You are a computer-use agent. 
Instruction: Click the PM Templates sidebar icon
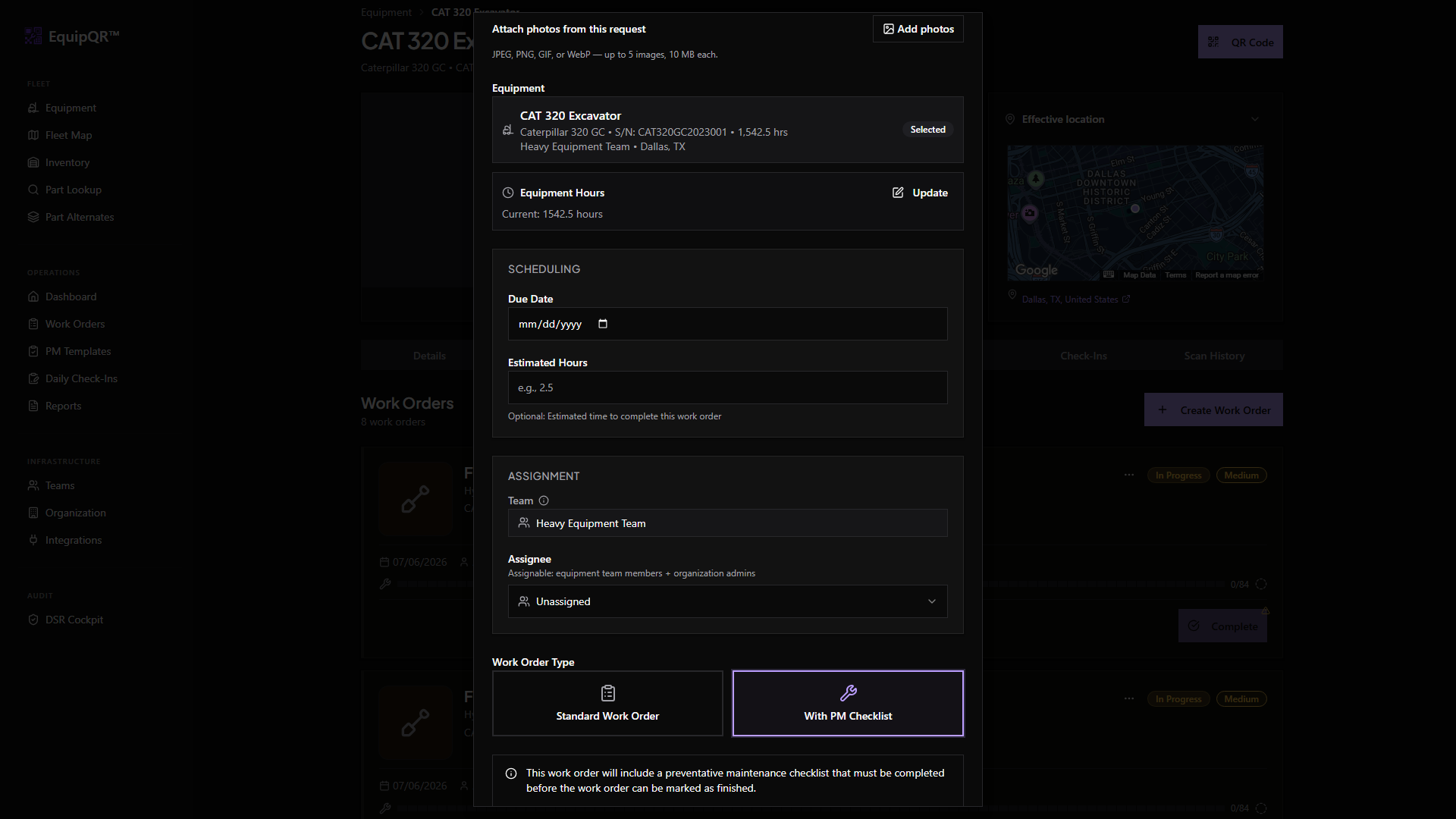[x=33, y=351]
